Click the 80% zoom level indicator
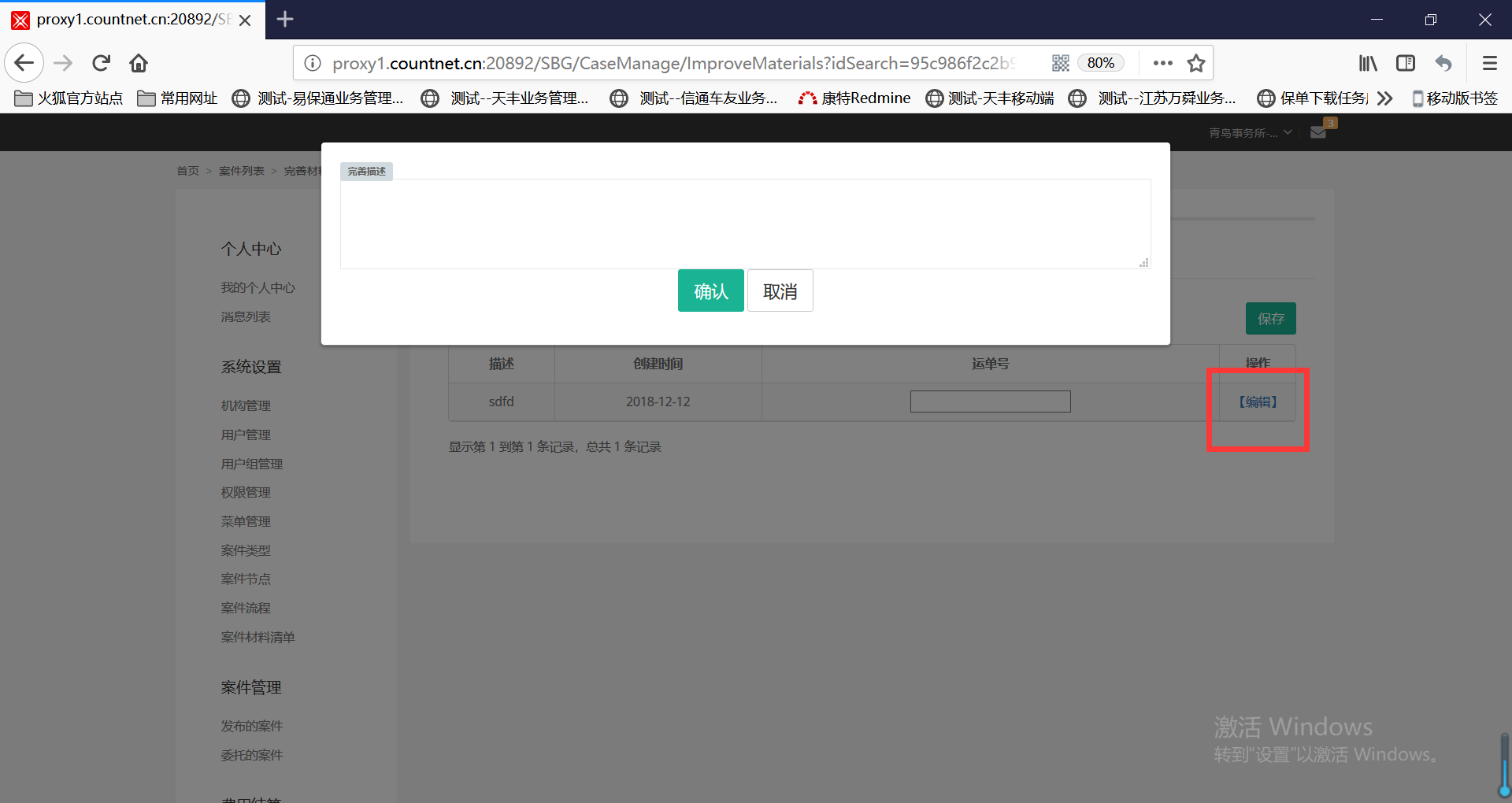This screenshot has height=803, width=1512. [1101, 63]
